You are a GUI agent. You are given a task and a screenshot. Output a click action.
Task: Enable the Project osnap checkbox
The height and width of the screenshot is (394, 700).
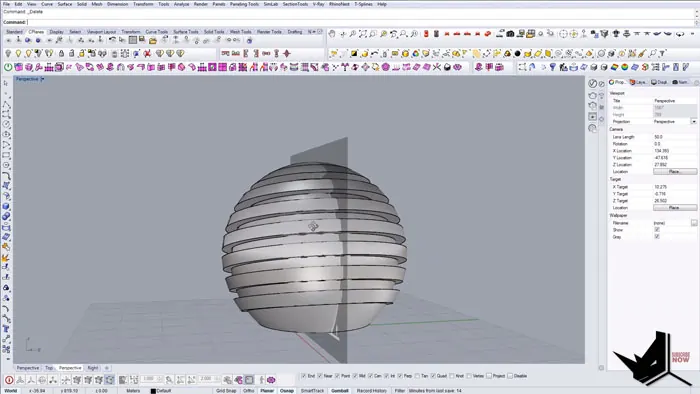[489, 376]
